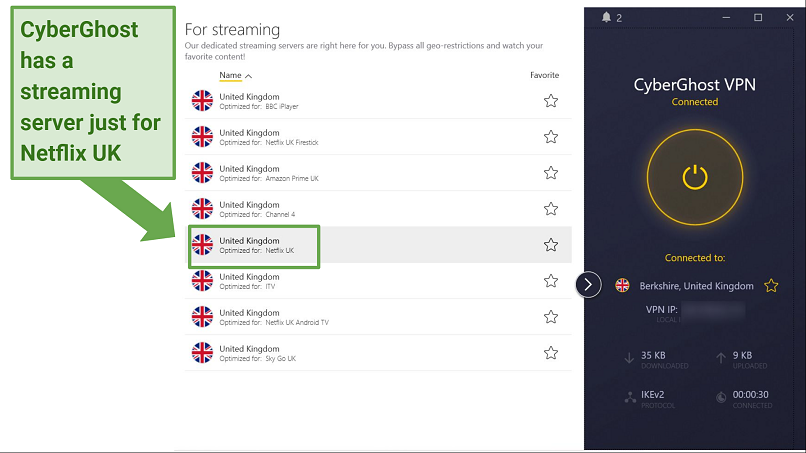Favorite the Netflix UK Android TV server
Screen dimensions: 806x453
(x=550, y=317)
